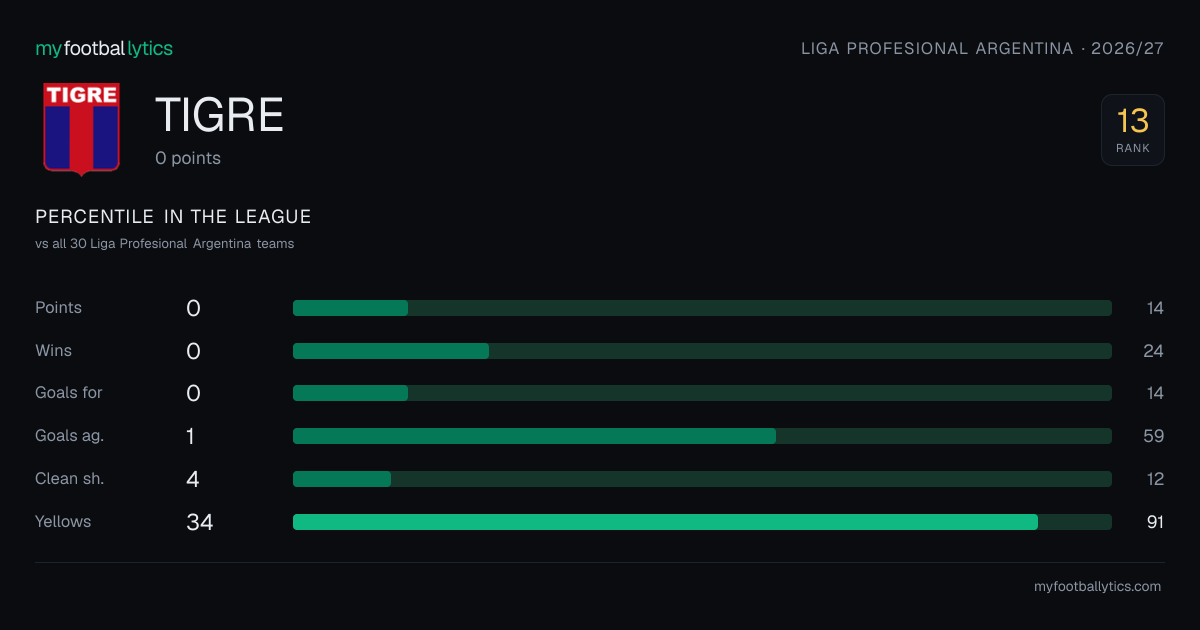Click the TIGRE team name heading
This screenshot has height=630, width=1200.
coord(220,116)
